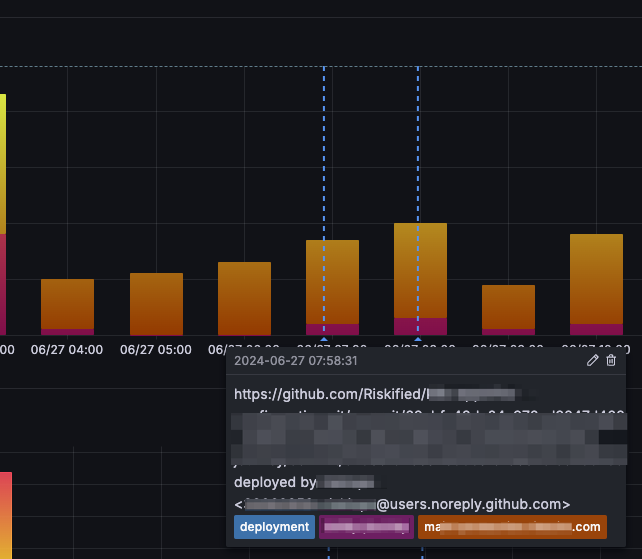
Task: Click the users.noreply.github.com email address
Action: pyautogui.click(x=402, y=504)
